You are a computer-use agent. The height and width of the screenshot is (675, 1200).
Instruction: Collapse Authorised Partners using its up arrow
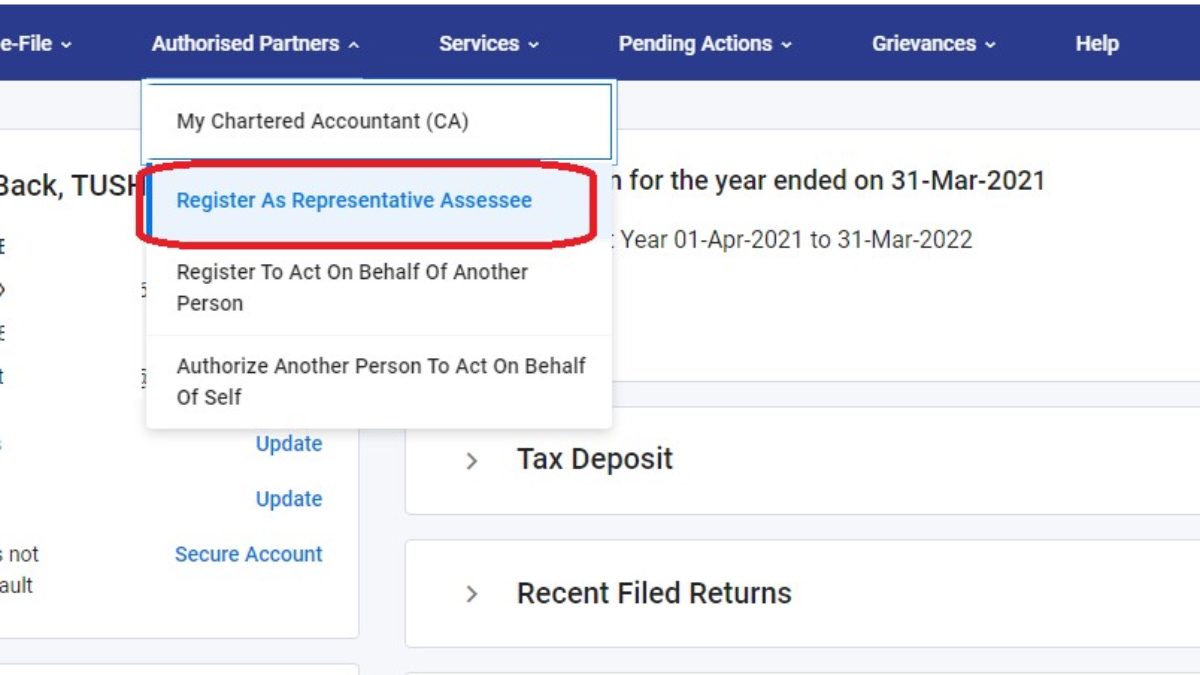click(x=354, y=45)
